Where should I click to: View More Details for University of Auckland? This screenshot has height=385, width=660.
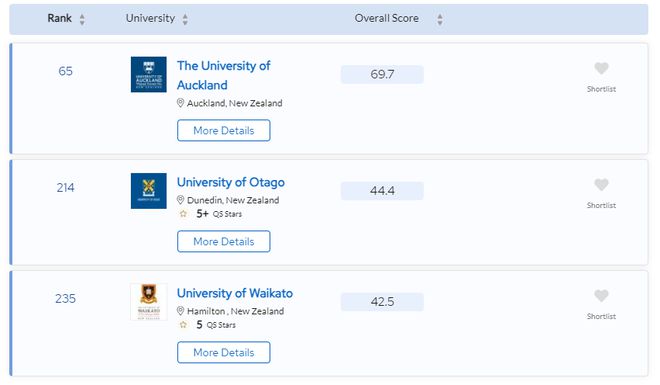(224, 130)
